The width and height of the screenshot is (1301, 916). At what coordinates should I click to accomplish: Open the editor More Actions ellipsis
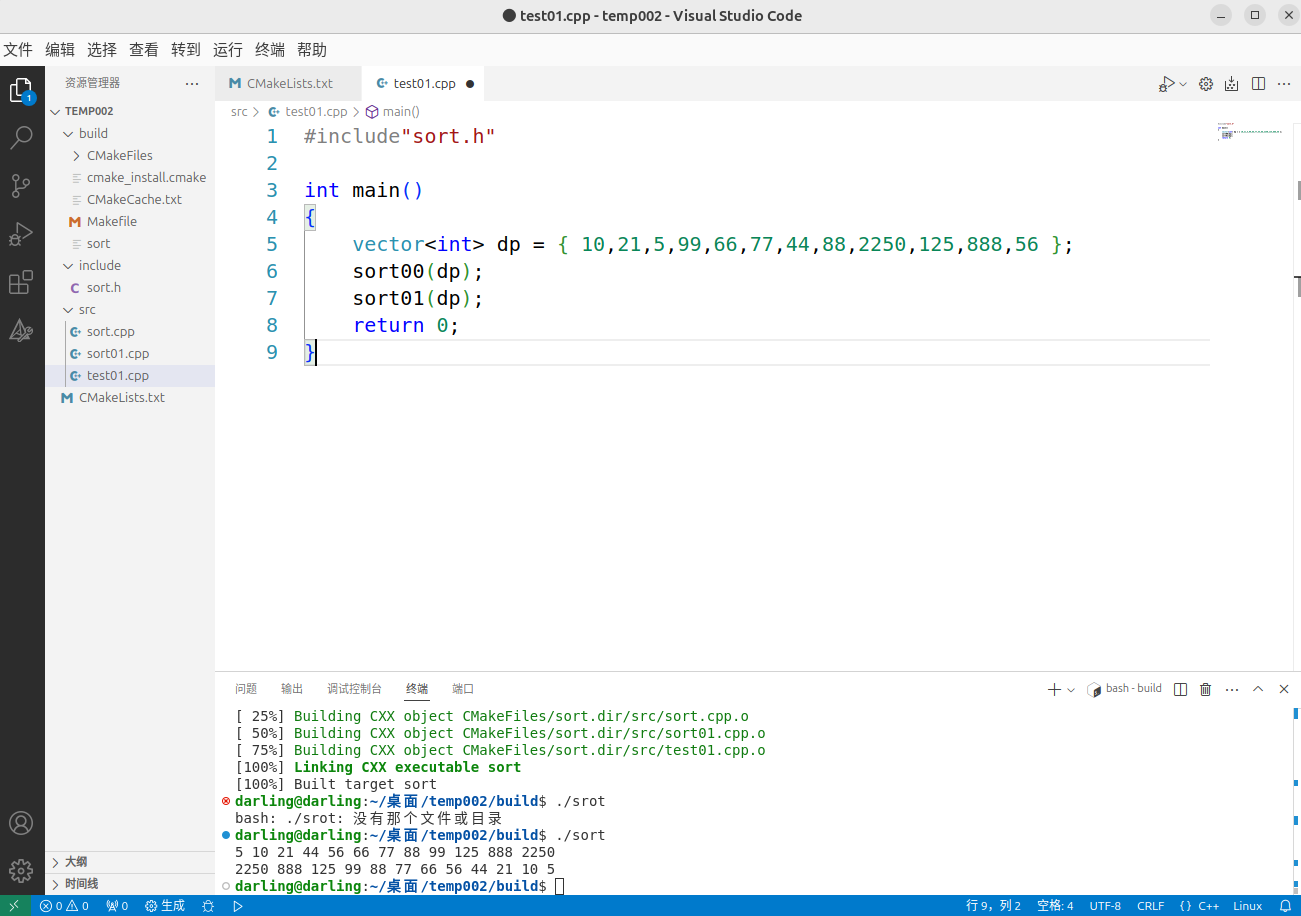point(1284,84)
